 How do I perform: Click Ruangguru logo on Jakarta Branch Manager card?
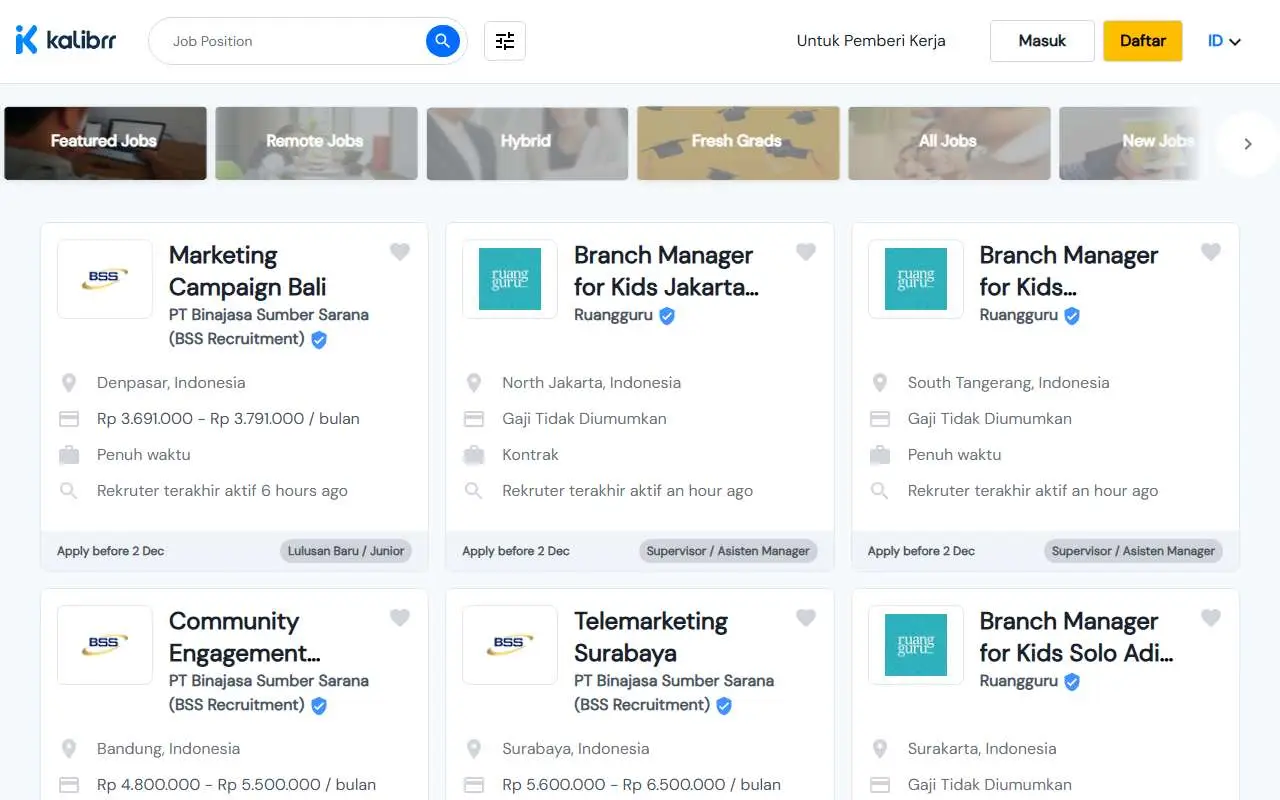point(510,279)
